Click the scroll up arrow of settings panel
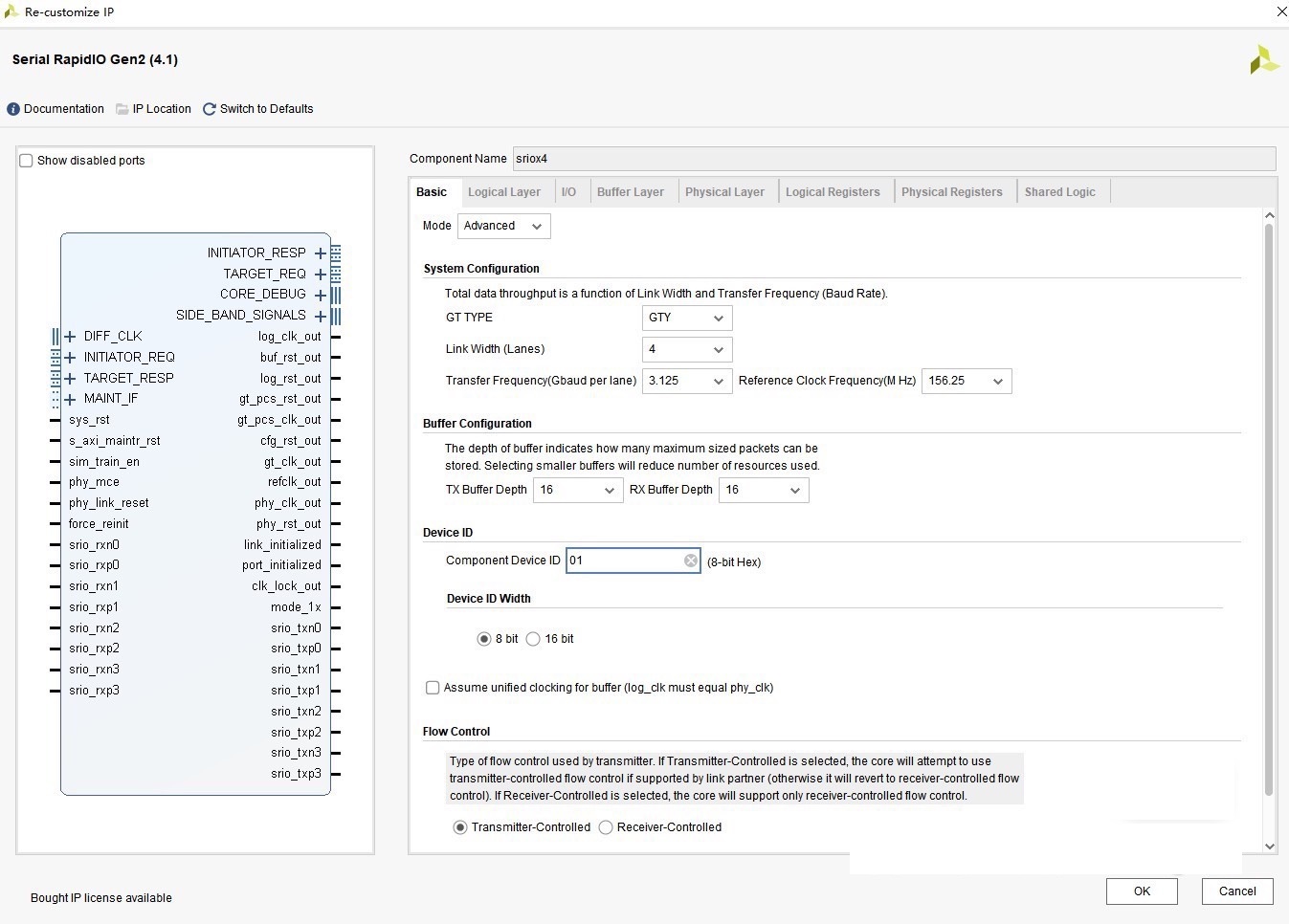Image resolution: width=1289 pixels, height=924 pixels. 1269,216
